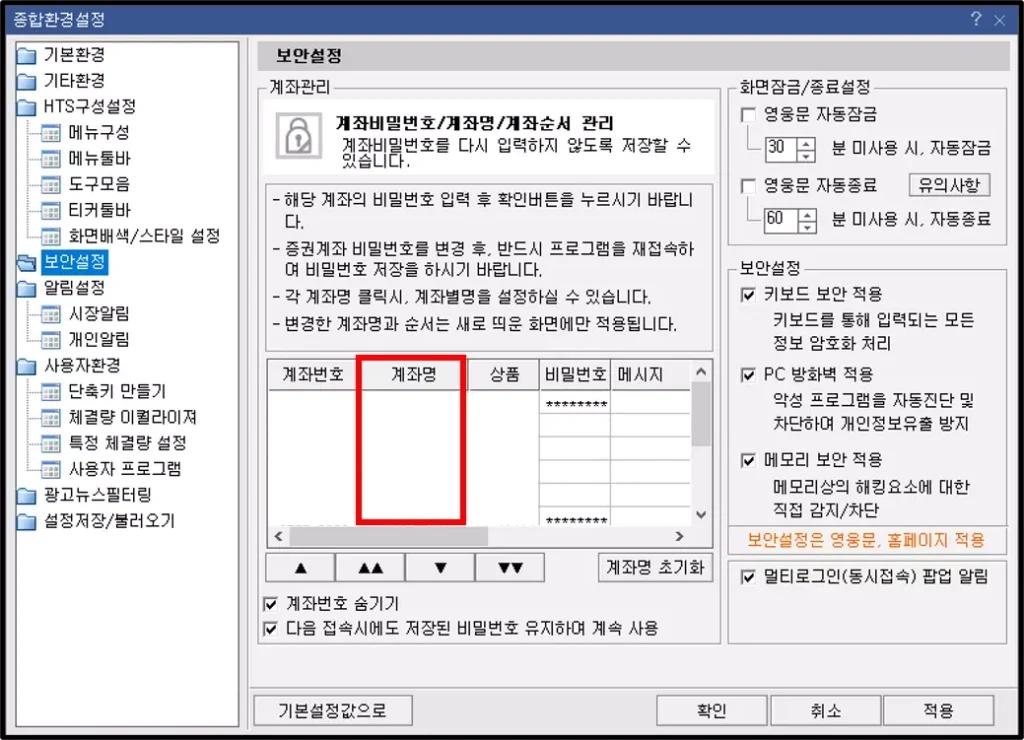Select 기본환경 in the settings tree
The width and height of the screenshot is (1024, 740).
(x=74, y=55)
